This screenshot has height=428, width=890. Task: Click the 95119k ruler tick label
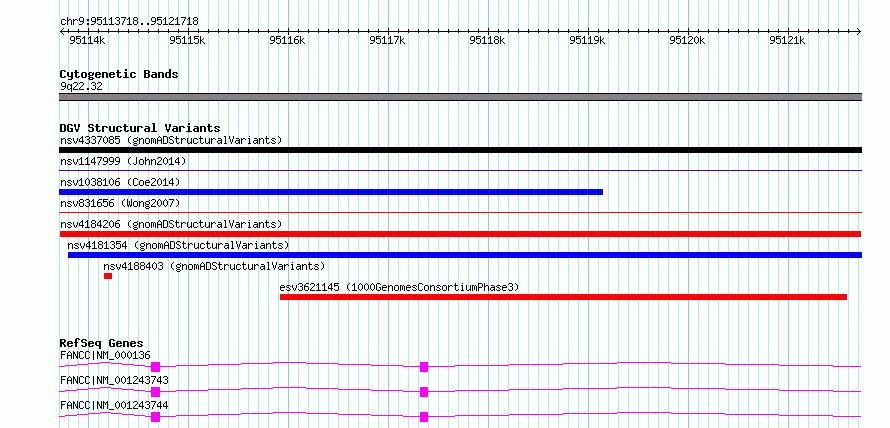(587, 40)
